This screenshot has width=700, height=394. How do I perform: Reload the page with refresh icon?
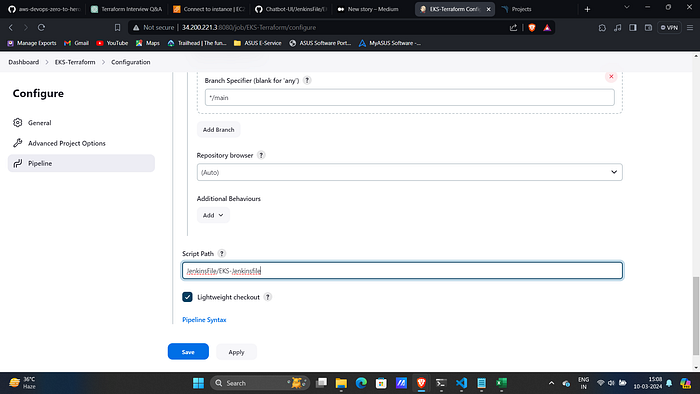click(x=41, y=28)
